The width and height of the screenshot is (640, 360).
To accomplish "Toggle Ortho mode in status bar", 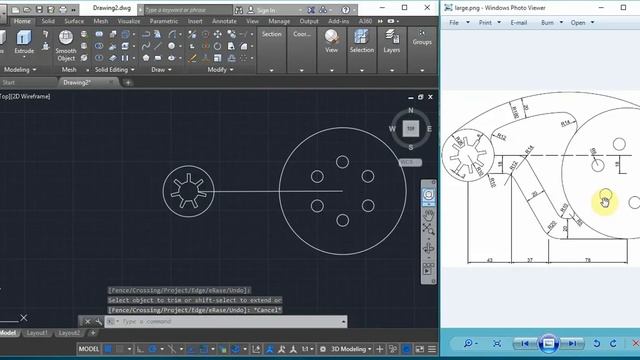I will [140, 349].
